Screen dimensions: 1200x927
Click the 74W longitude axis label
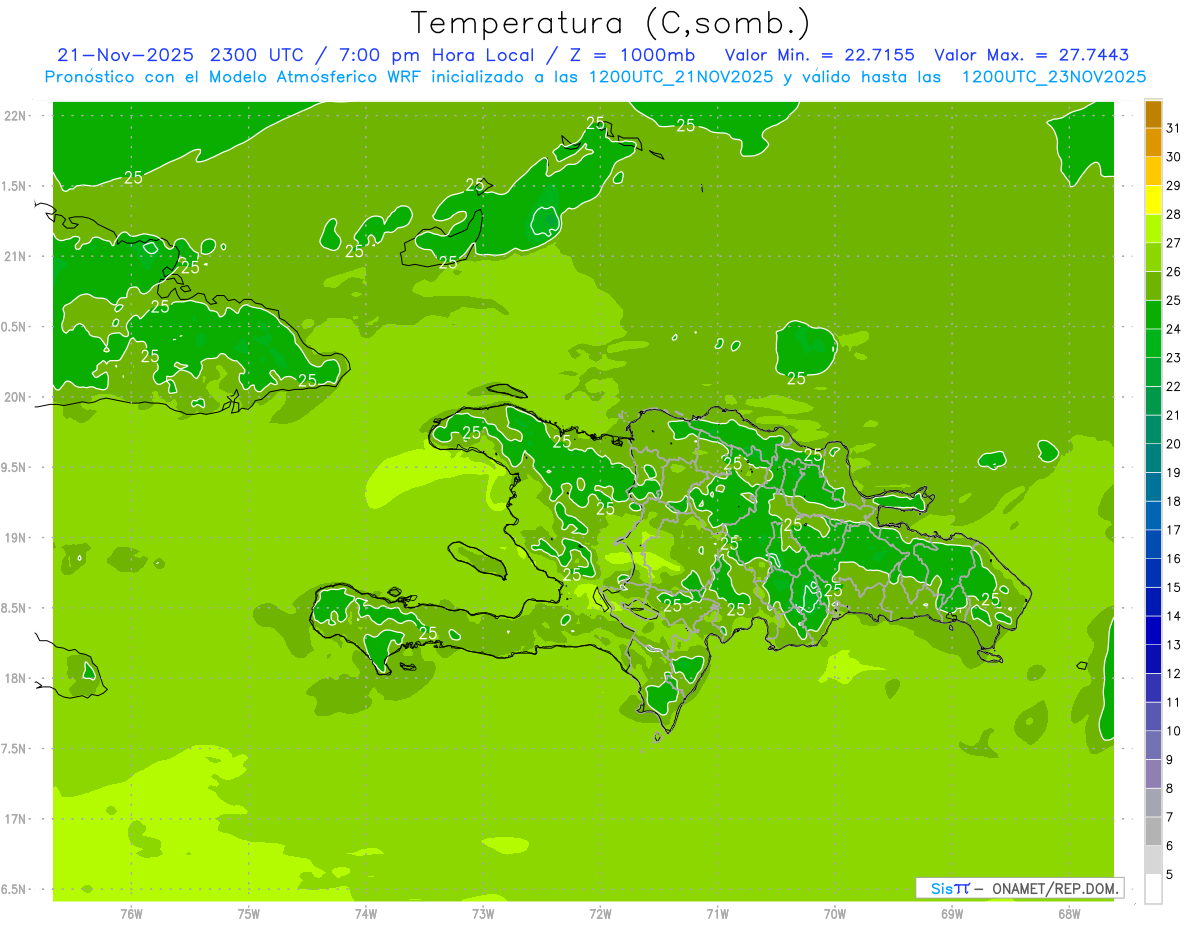pos(366,914)
